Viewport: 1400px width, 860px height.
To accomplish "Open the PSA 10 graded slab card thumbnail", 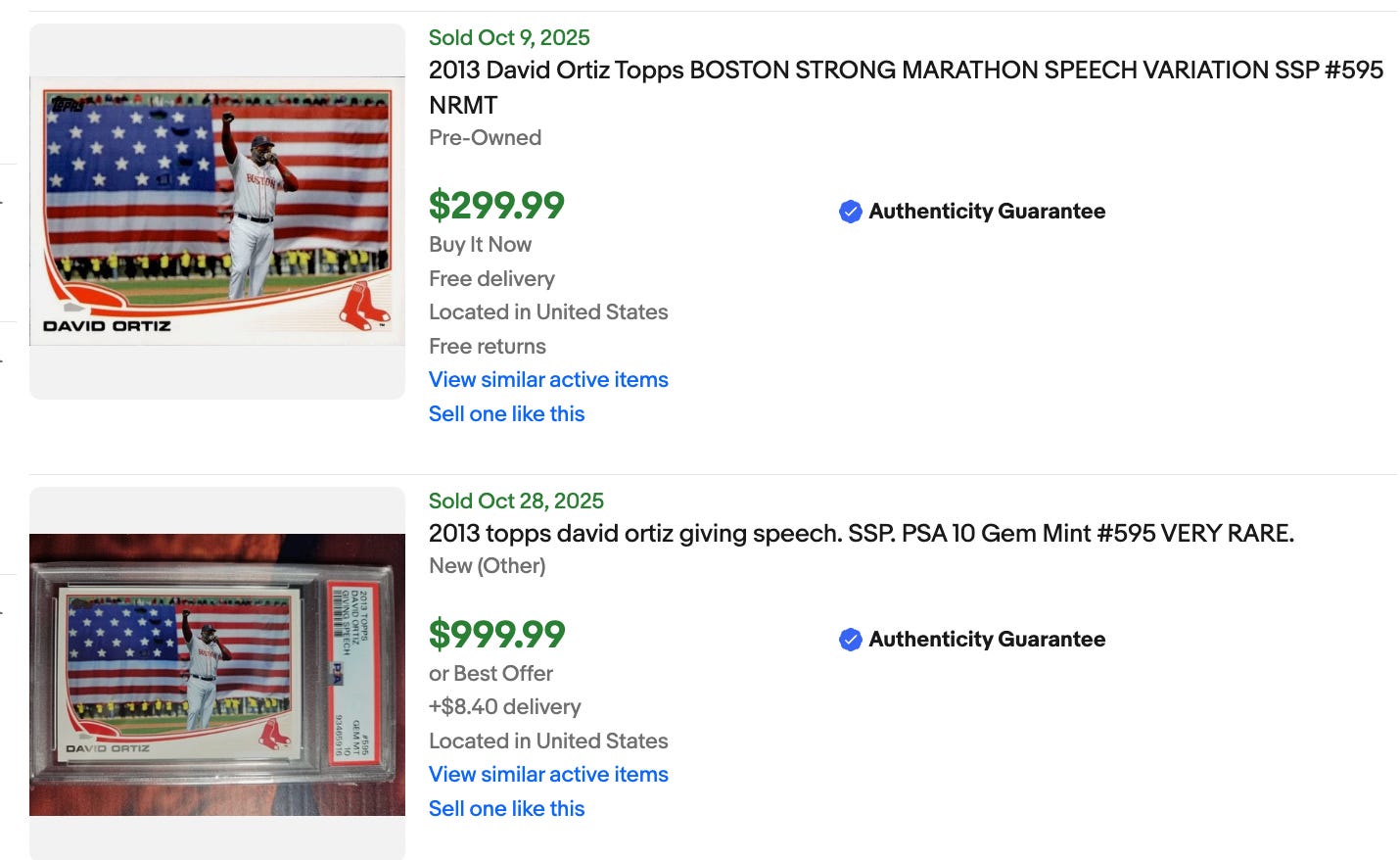I will pos(217,674).
